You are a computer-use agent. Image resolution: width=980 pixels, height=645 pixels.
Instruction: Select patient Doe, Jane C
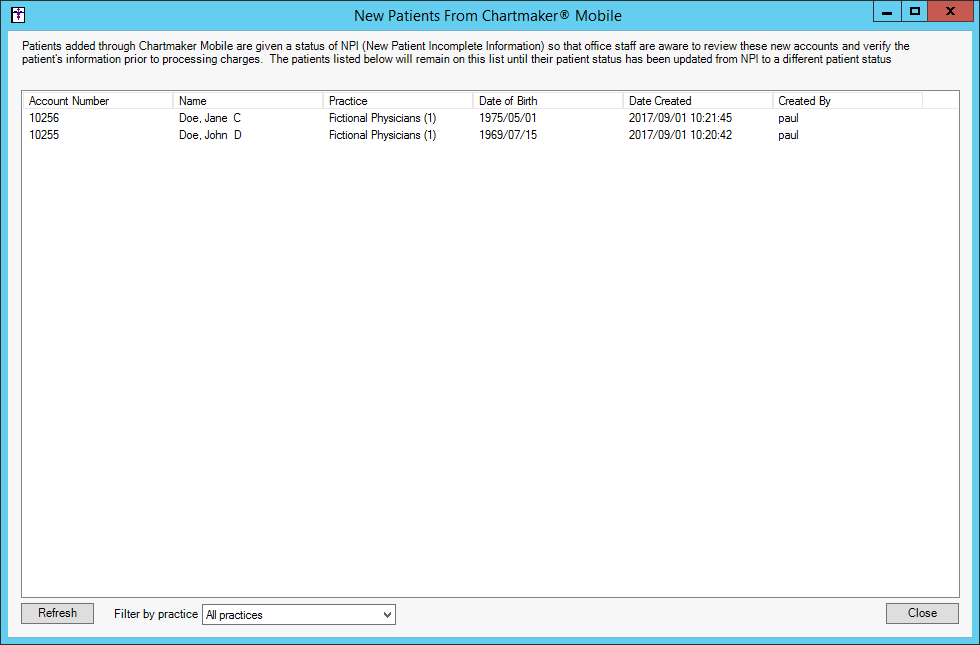[x=209, y=118]
